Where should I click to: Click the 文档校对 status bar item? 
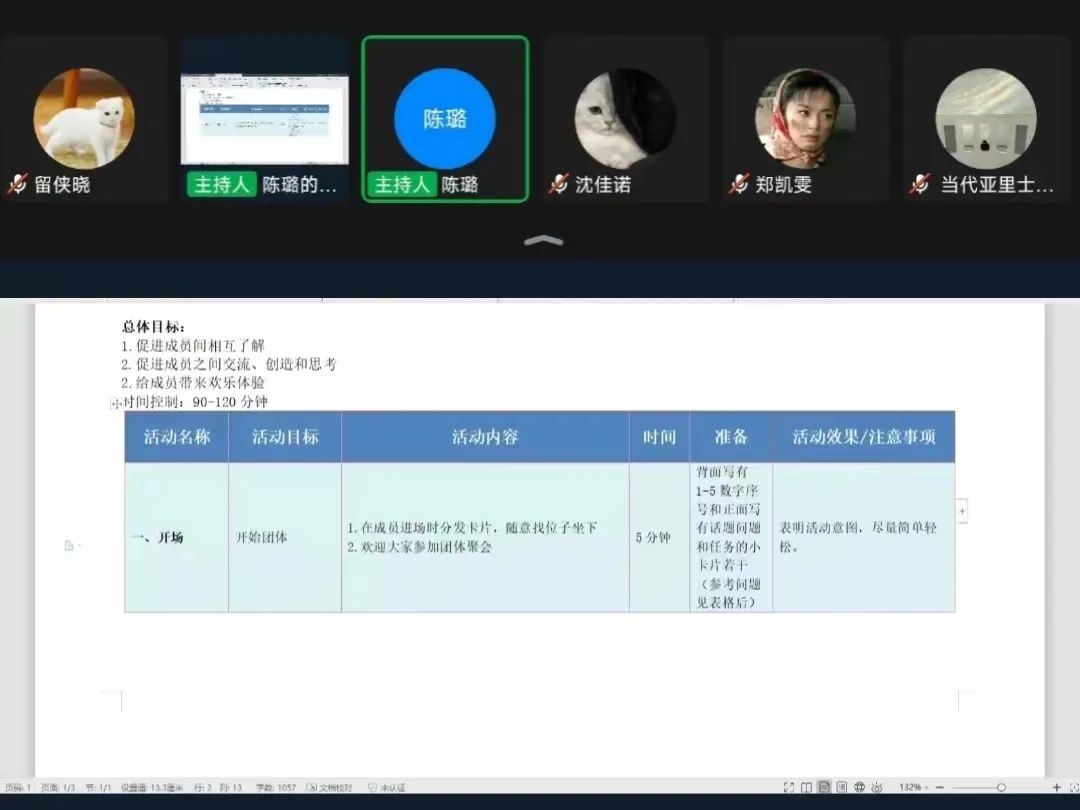(x=330, y=788)
